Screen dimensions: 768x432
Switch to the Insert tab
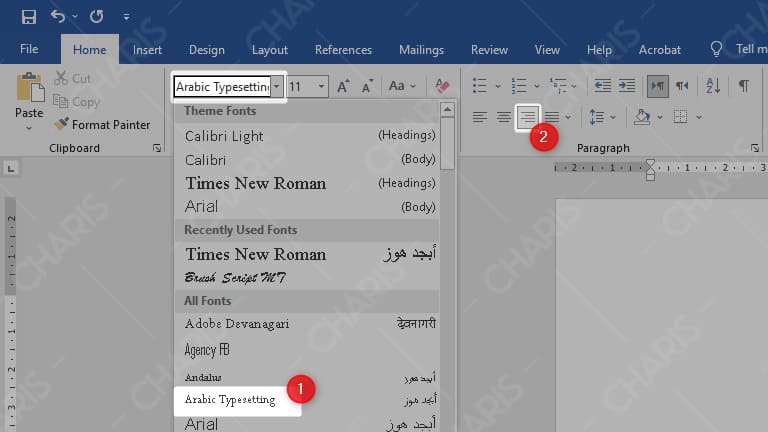[x=147, y=50]
